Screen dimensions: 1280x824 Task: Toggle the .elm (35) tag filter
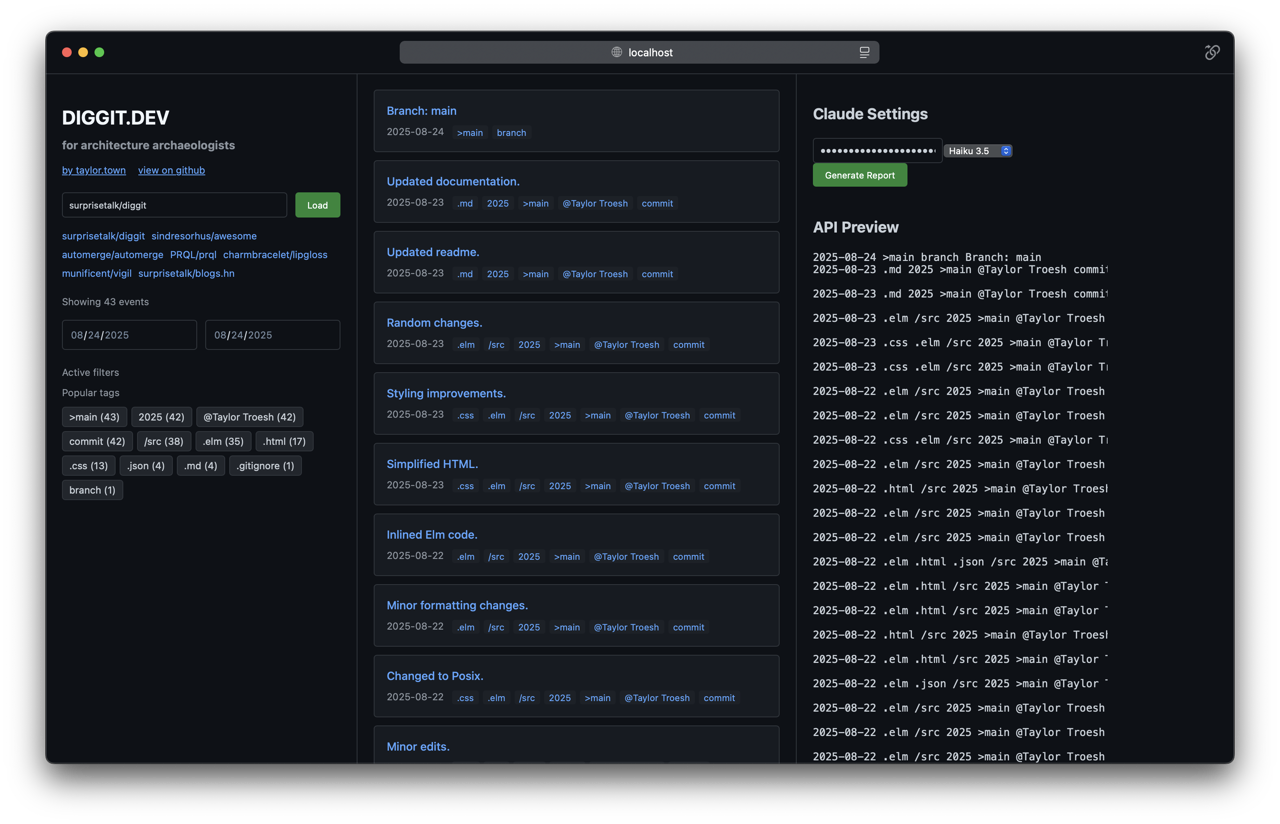[x=222, y=441]
